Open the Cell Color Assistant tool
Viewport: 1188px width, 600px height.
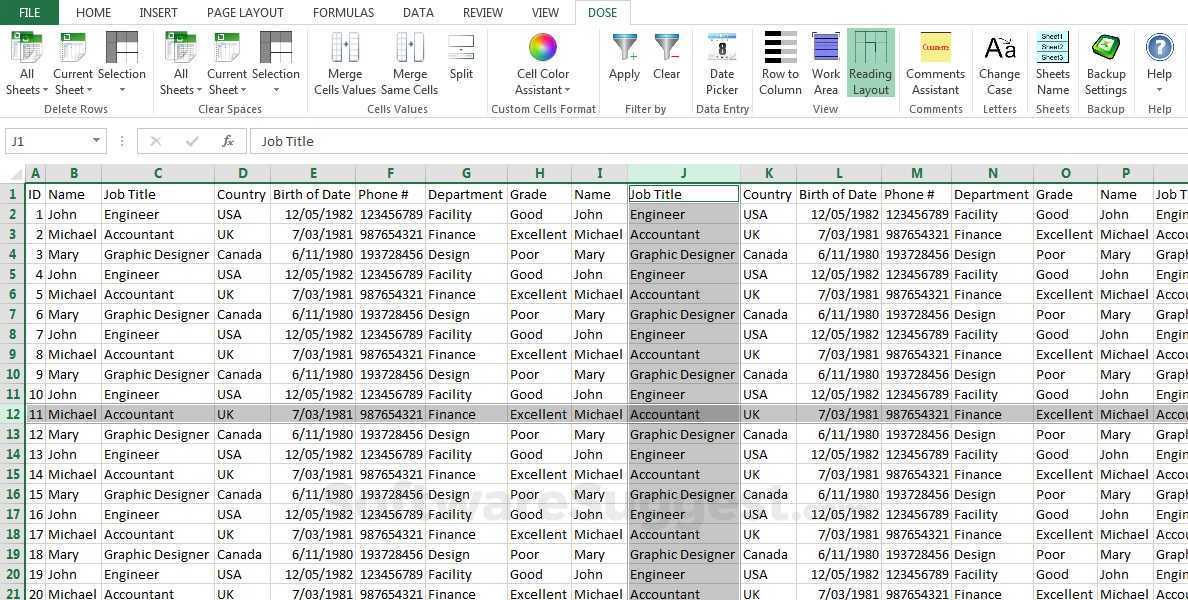[x=543, y=62]
